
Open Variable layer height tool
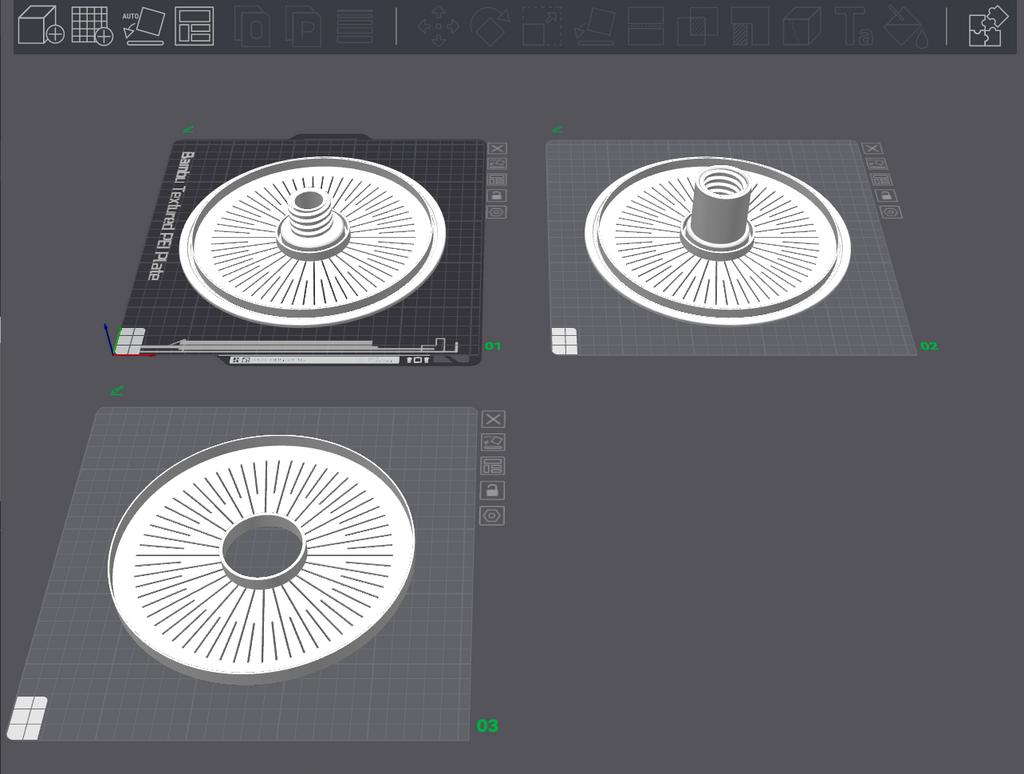[x=355, y=26]
